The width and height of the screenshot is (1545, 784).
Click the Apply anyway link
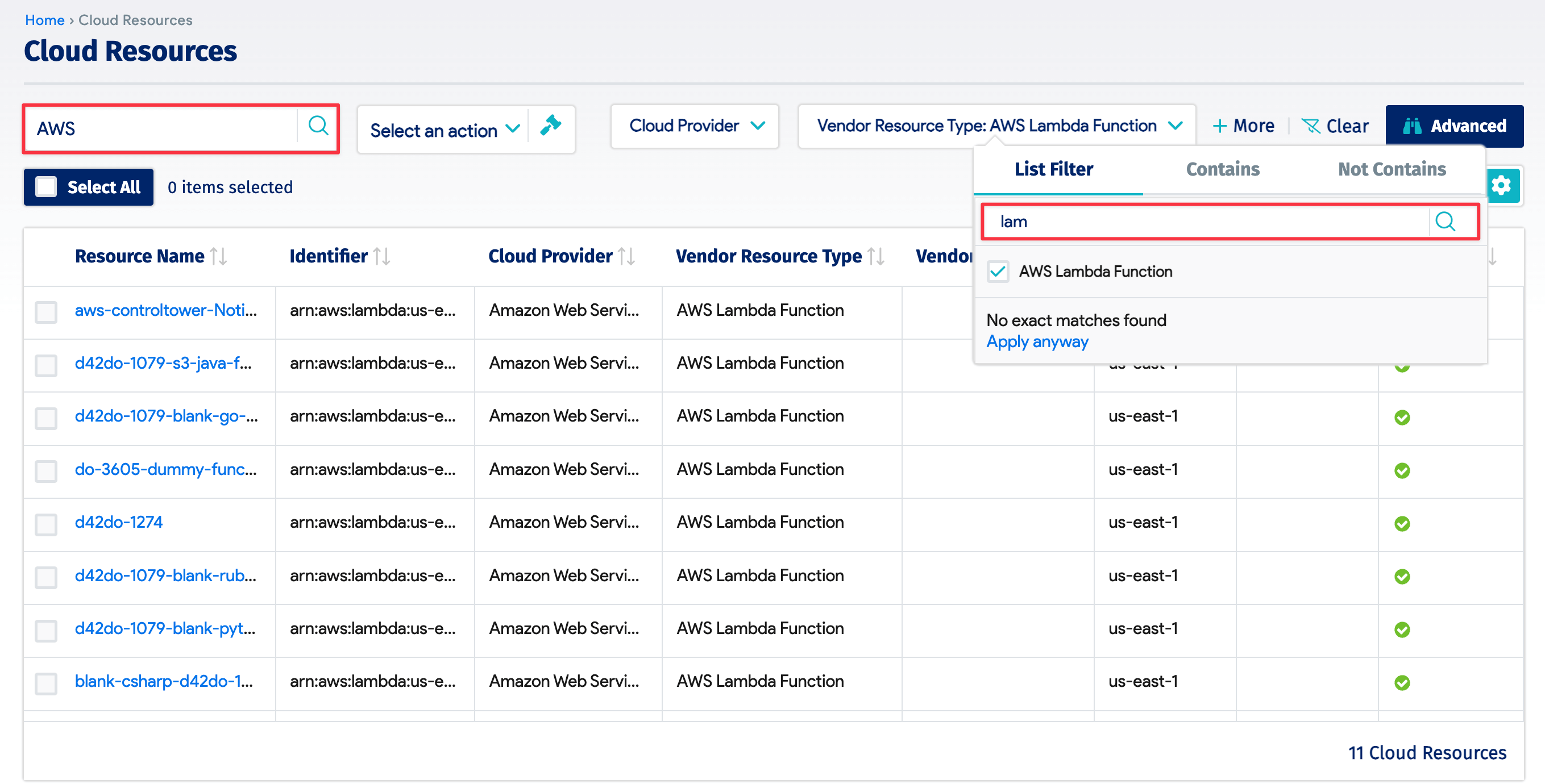pyautogui.click(x=1037, y=341)
